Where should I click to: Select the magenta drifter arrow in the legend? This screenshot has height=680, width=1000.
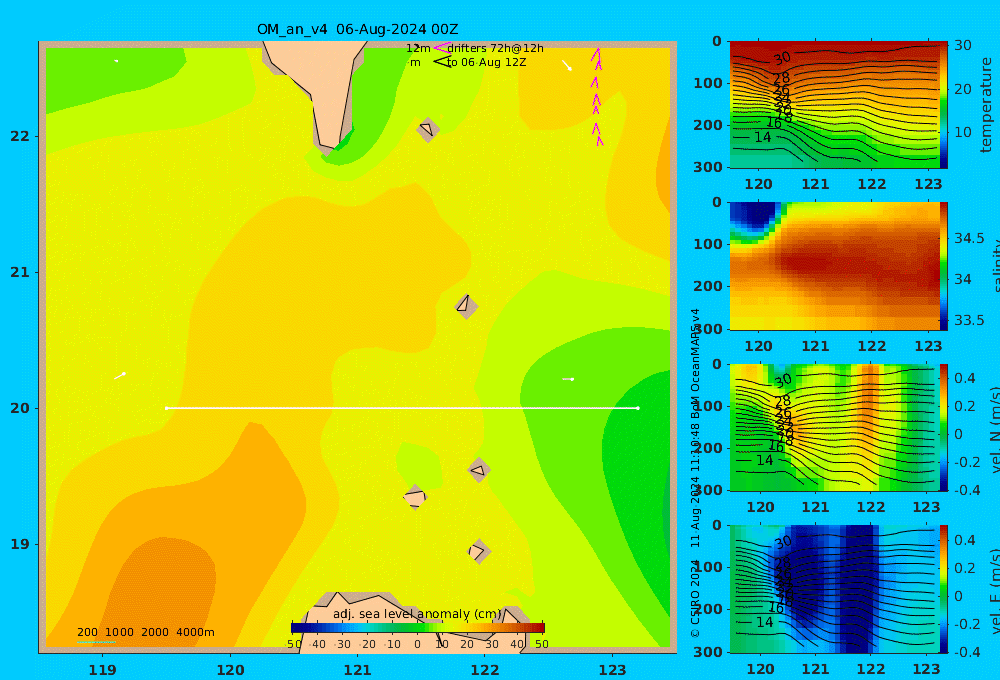point(441,47)
